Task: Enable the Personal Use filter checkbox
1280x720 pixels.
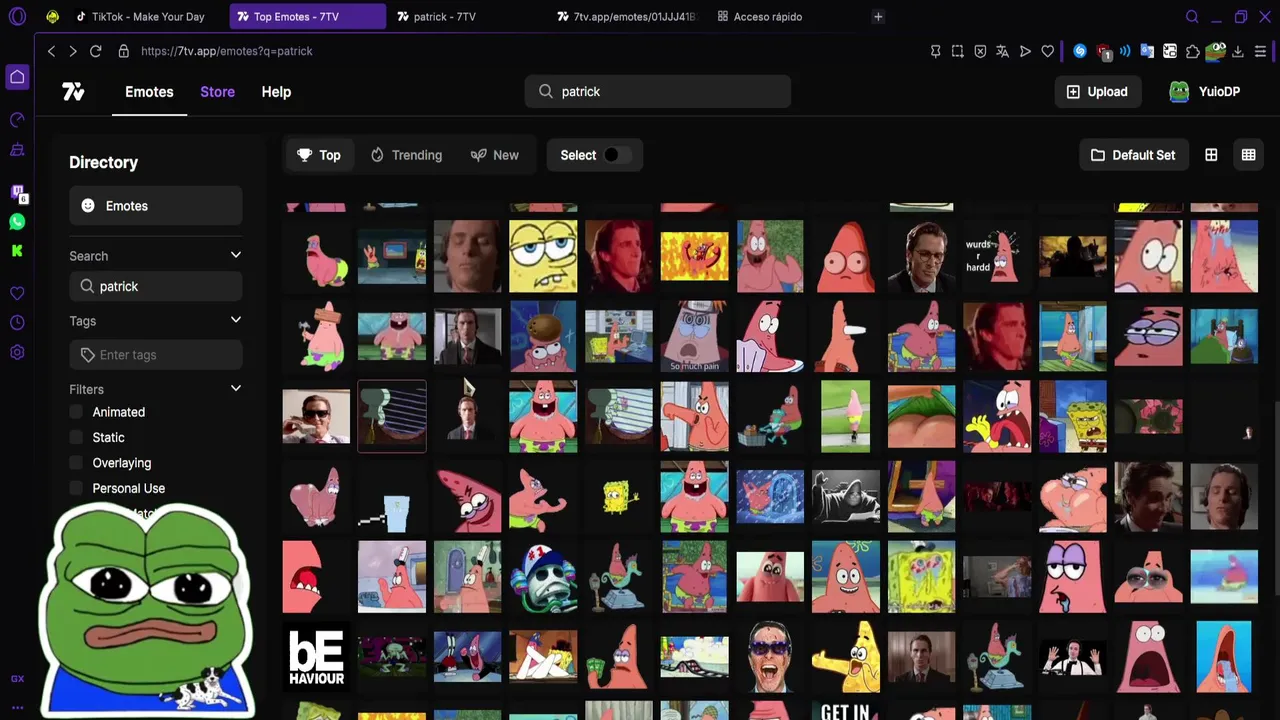Action: tap(76, 488)
